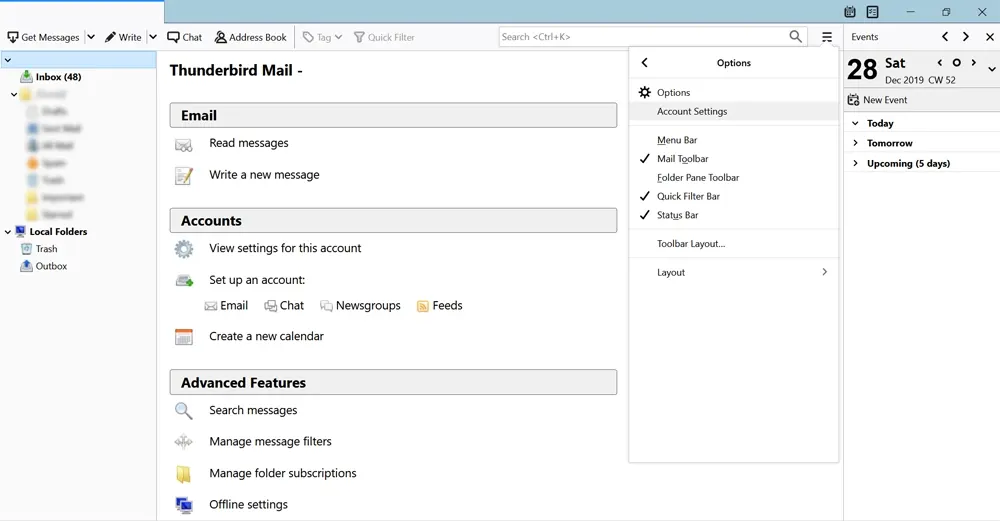1000x521 pixels.
Task: Set up a new Chat account
Action: [284, 305]
